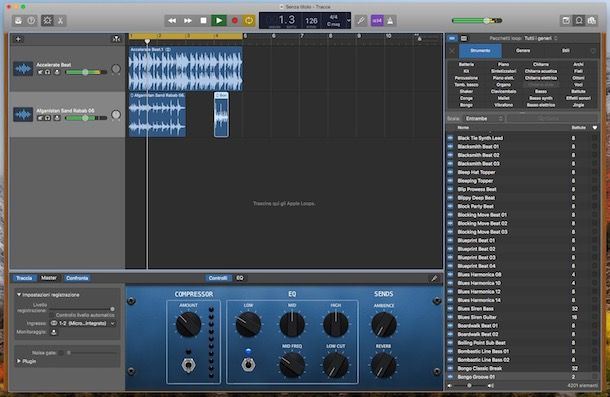
Task: Filter loops by Batteria button
Action: pos(466,64)
